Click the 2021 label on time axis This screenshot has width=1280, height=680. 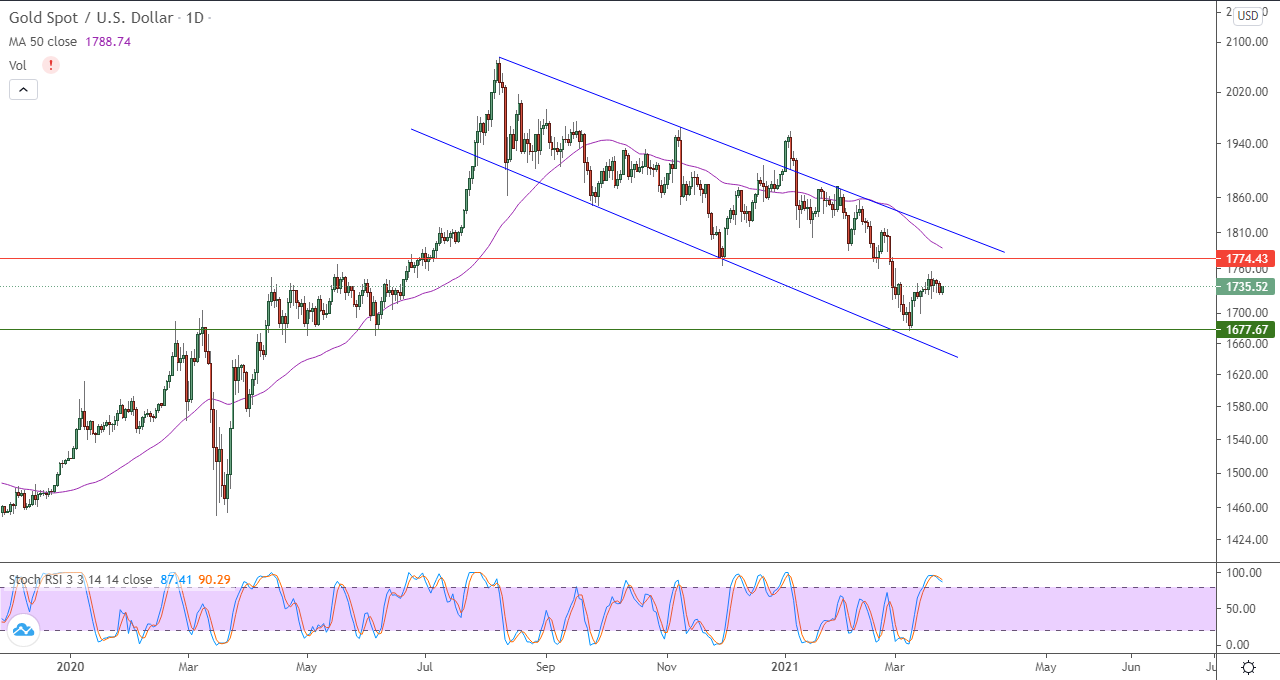787,665
